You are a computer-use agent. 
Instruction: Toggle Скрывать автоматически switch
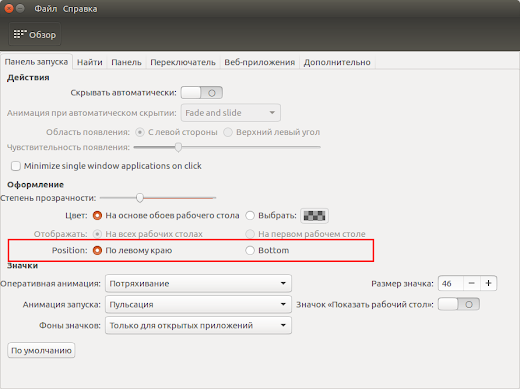tap(202, 93)
